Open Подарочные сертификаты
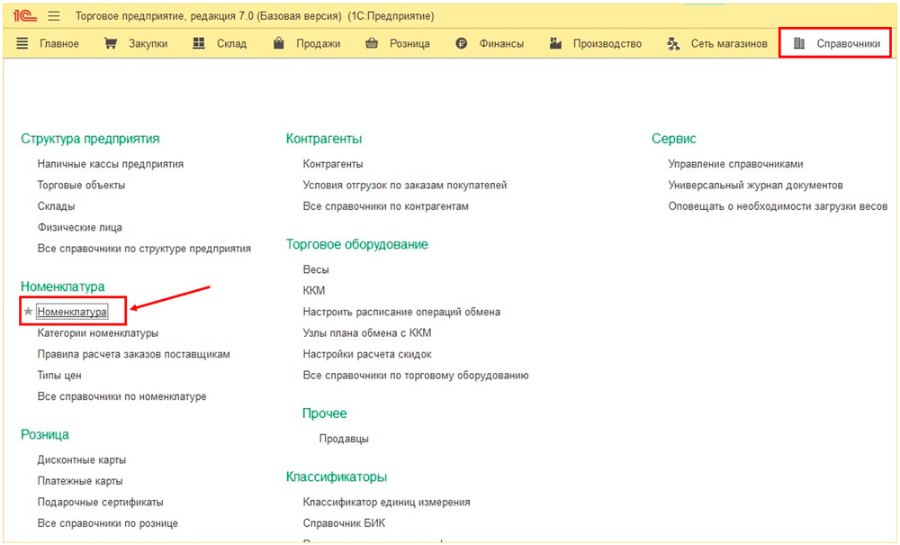 tap(100, 503)
